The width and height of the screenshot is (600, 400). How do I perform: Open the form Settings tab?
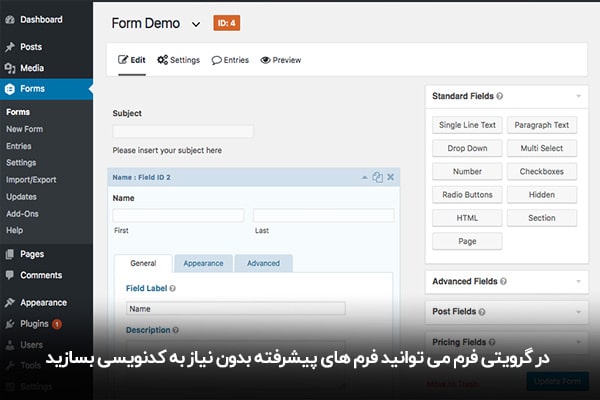[x=179, y=60]
